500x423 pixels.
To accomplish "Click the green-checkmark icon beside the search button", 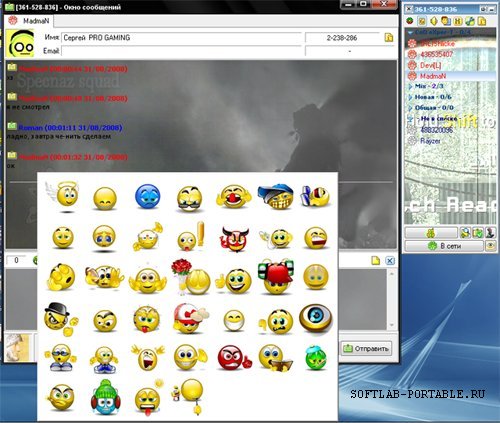I will tap(477, 233).
